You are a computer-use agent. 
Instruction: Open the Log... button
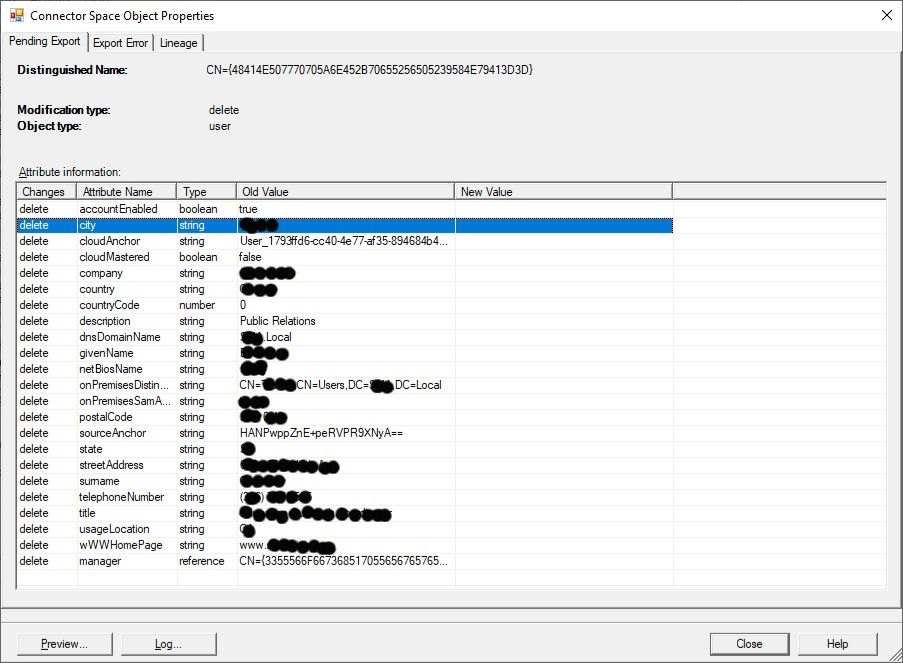coord(169,644)
